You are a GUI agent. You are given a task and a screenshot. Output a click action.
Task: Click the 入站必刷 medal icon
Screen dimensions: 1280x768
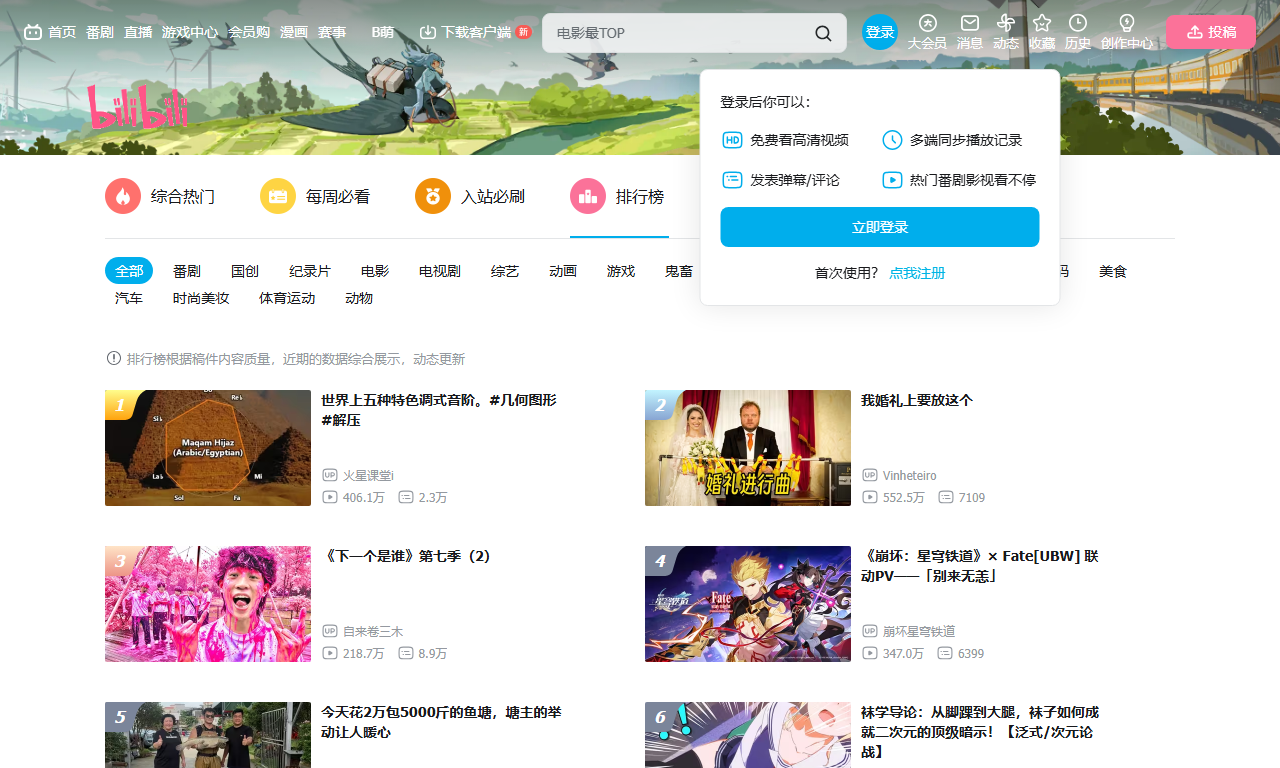(x=433, y=196)
